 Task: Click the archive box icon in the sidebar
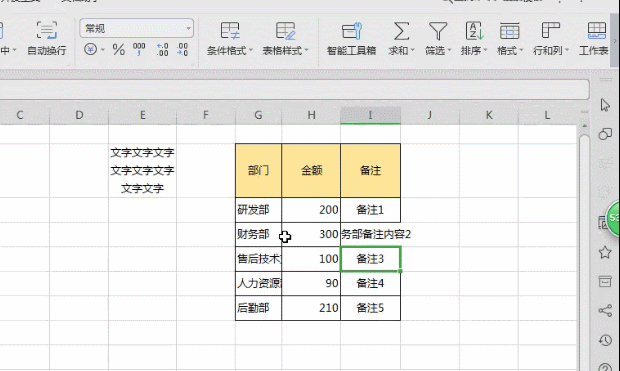tap(605, 281)
